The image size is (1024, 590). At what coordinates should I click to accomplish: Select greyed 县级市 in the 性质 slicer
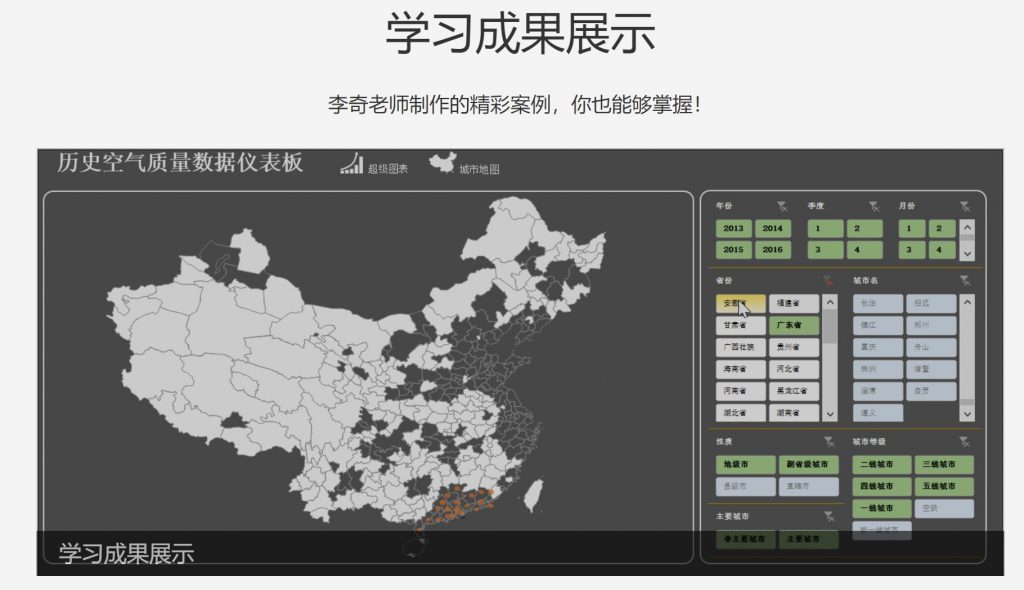(746, 486)
